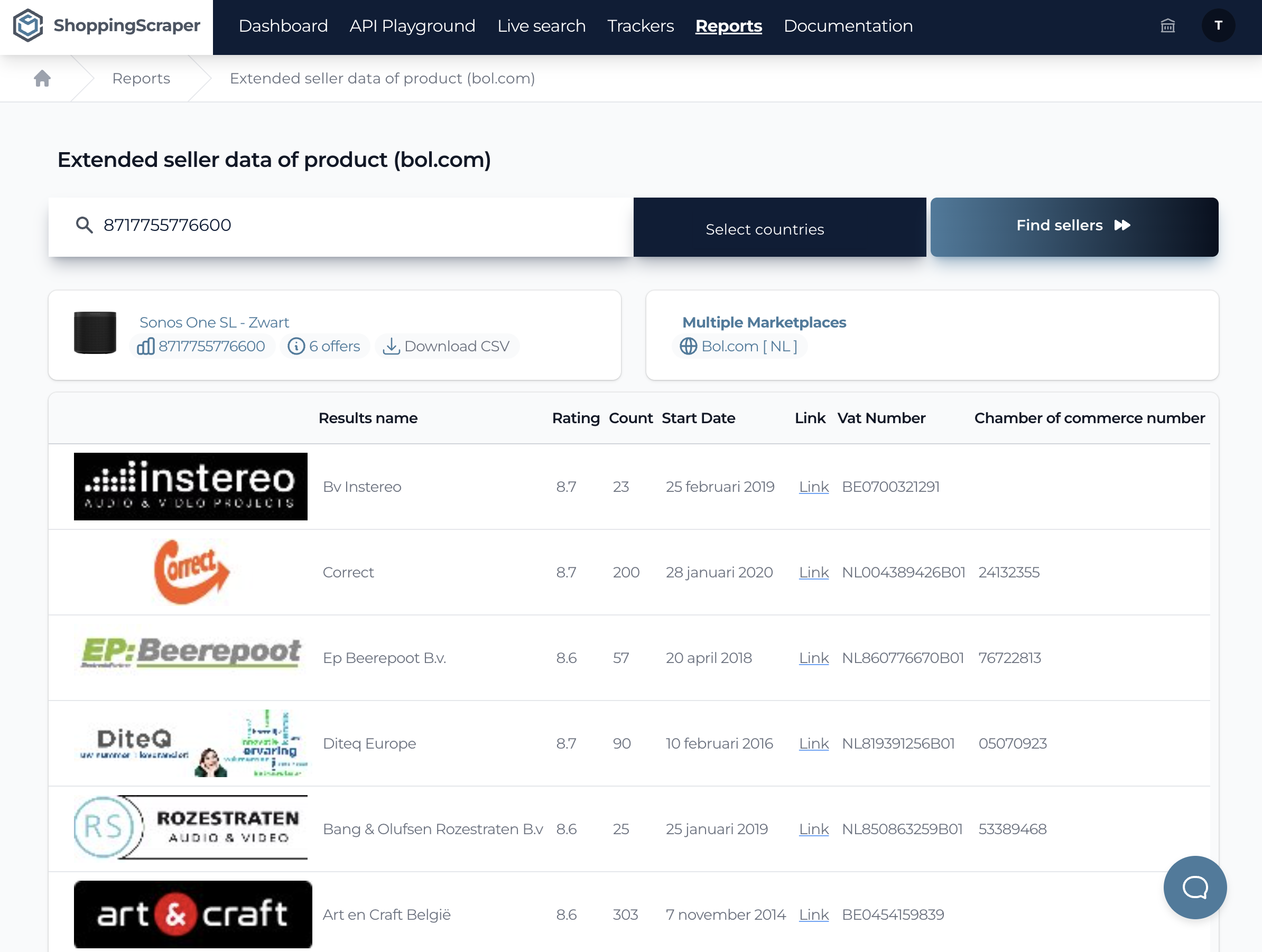Screen dimensions: 1262x952
Task: Click the Reports breadcrumb link
Action: (x=141, y=78)
